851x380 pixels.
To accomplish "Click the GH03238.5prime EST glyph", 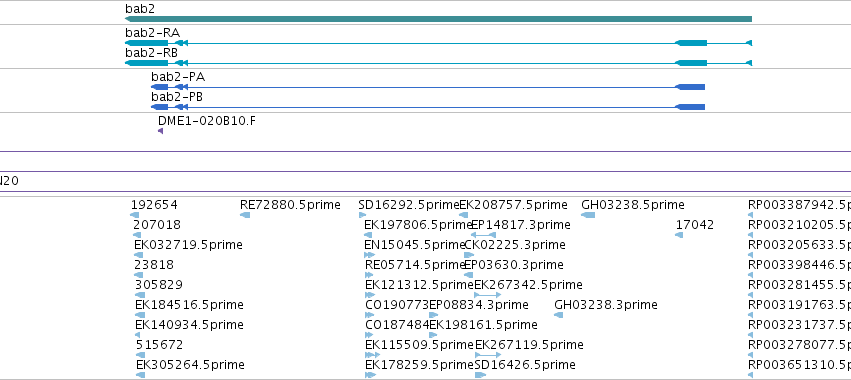I will pos(588,215).
